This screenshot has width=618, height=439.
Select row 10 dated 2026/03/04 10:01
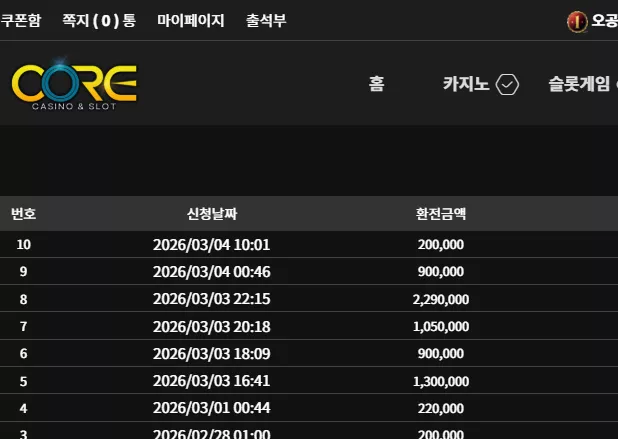[309, 244]
